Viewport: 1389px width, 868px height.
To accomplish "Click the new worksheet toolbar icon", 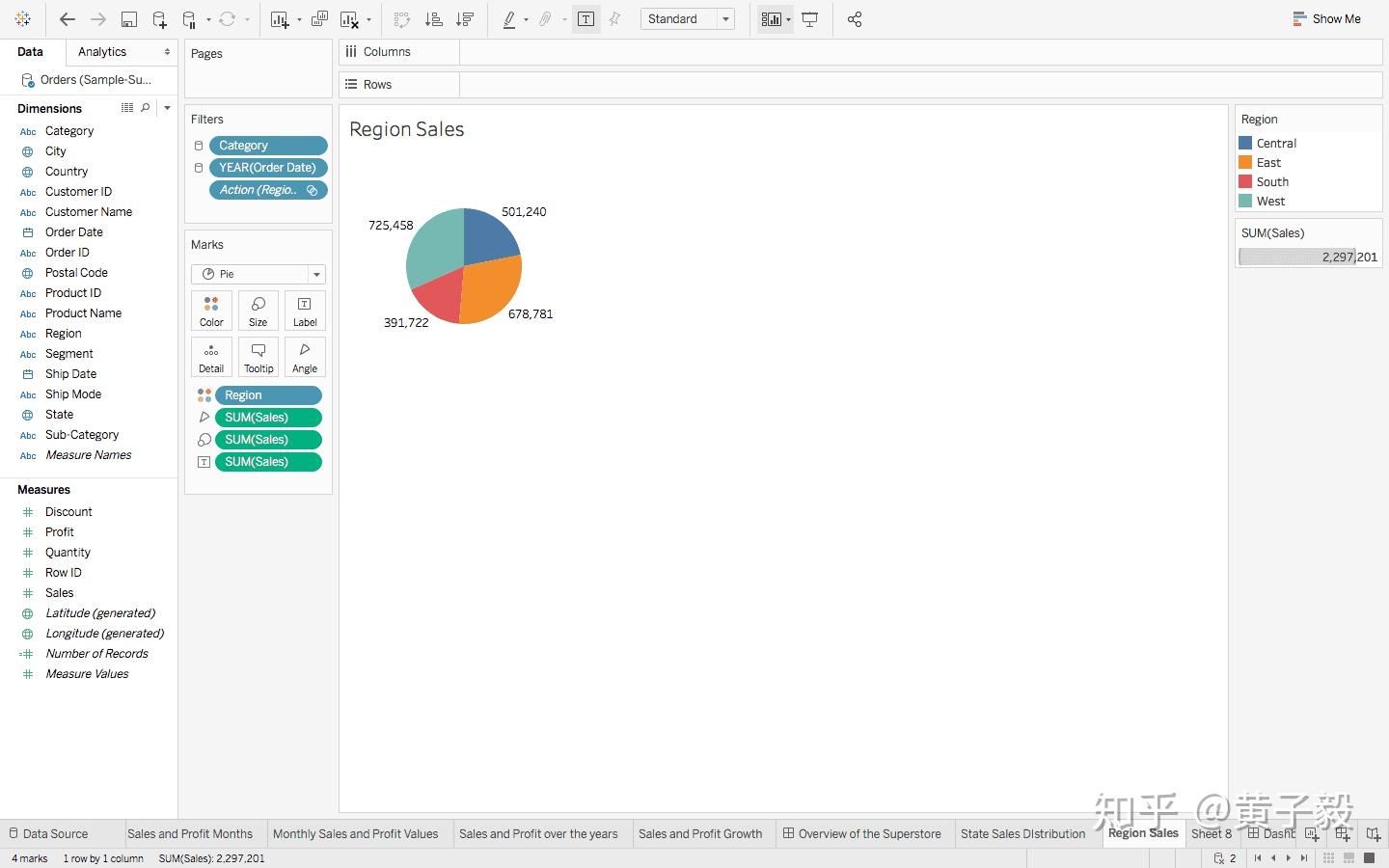I will pos(280,19).
